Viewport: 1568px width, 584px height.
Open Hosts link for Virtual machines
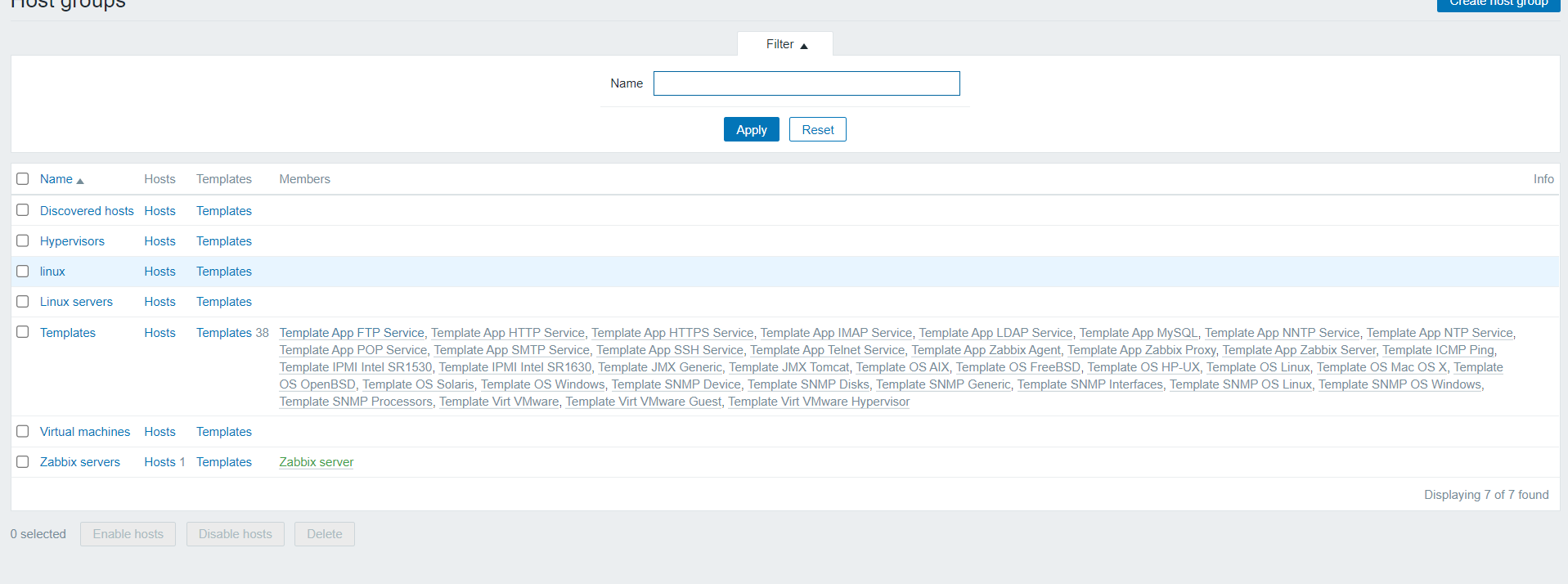pos(159,432)
